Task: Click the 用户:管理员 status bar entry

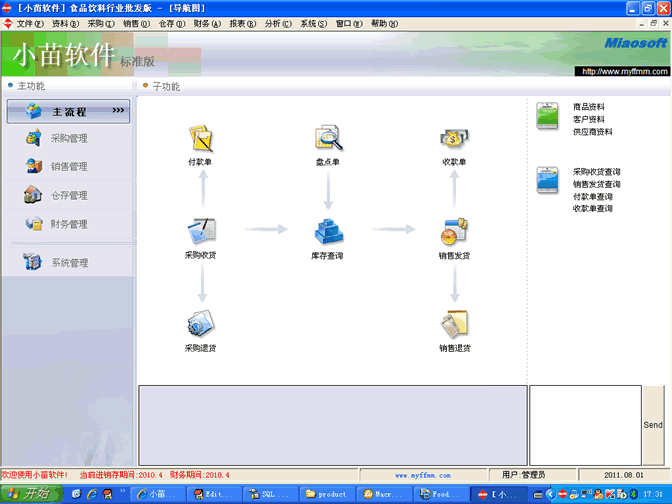Action: [524, 475]
